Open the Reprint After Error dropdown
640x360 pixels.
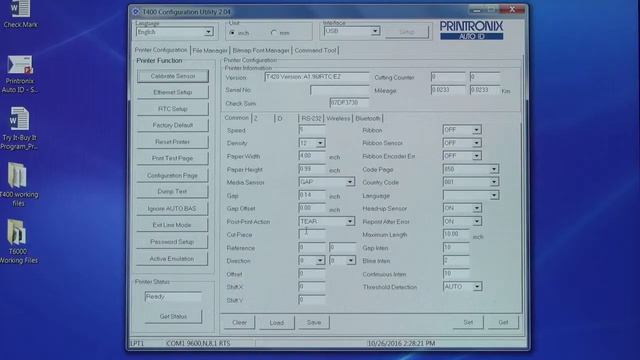point(462,221)
